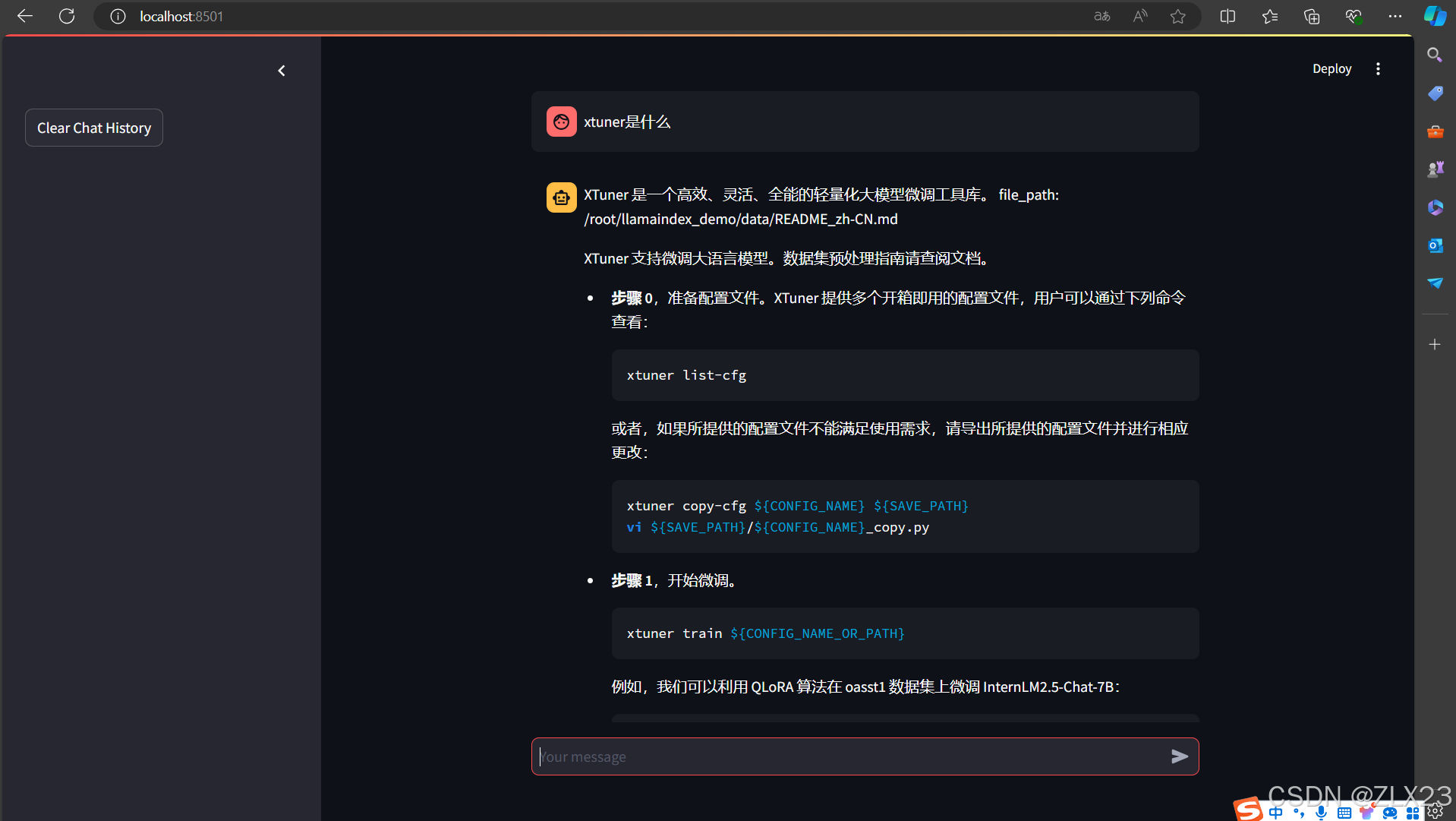Open Outlook from the Edge sidebar
The image size is (1456, 821).
(1435, 245)
